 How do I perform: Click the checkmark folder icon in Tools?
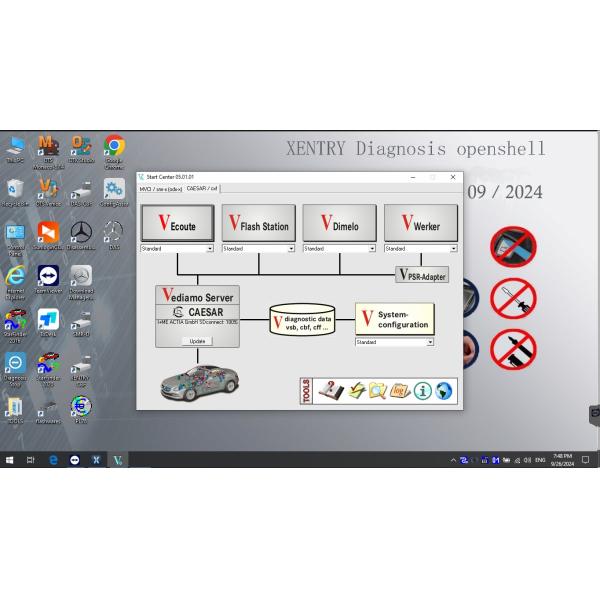point(355,391)
